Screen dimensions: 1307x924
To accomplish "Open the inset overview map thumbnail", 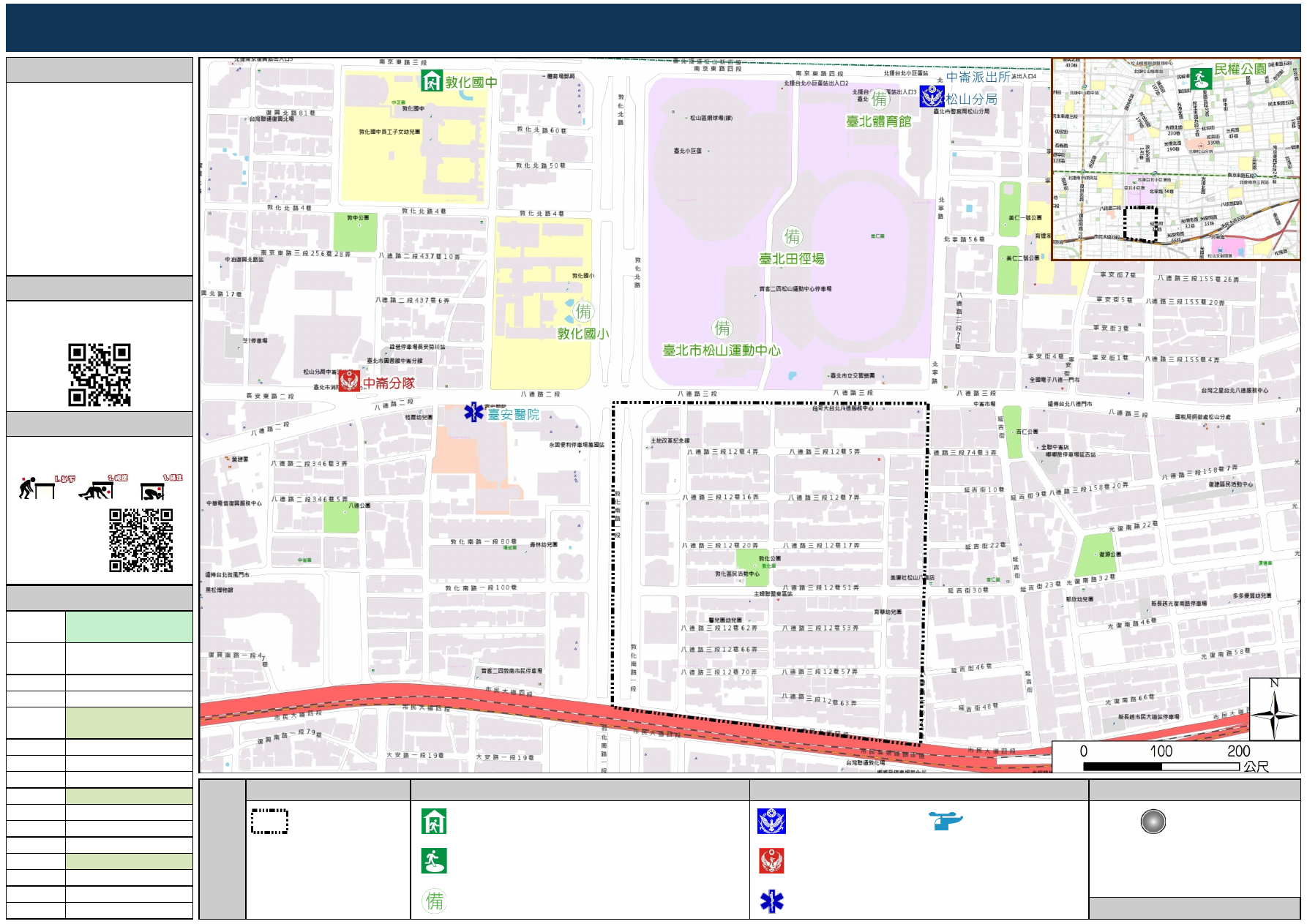I will tap(1176, 159).
